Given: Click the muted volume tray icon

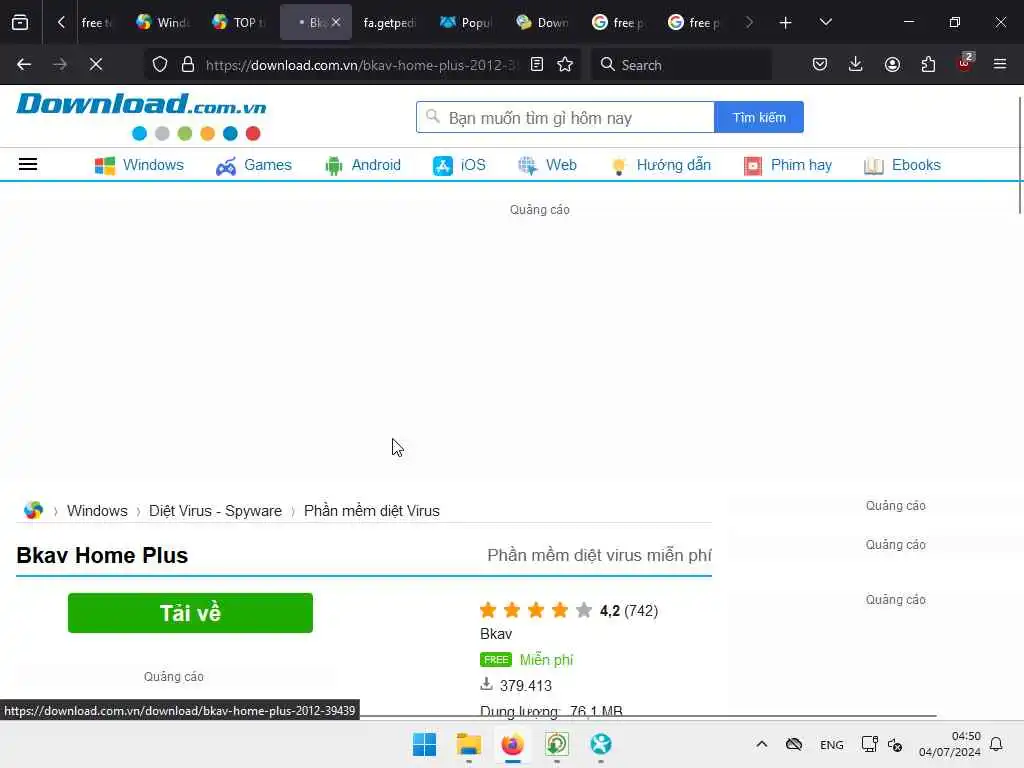Looking at the screenshot, I should (895, 744).
